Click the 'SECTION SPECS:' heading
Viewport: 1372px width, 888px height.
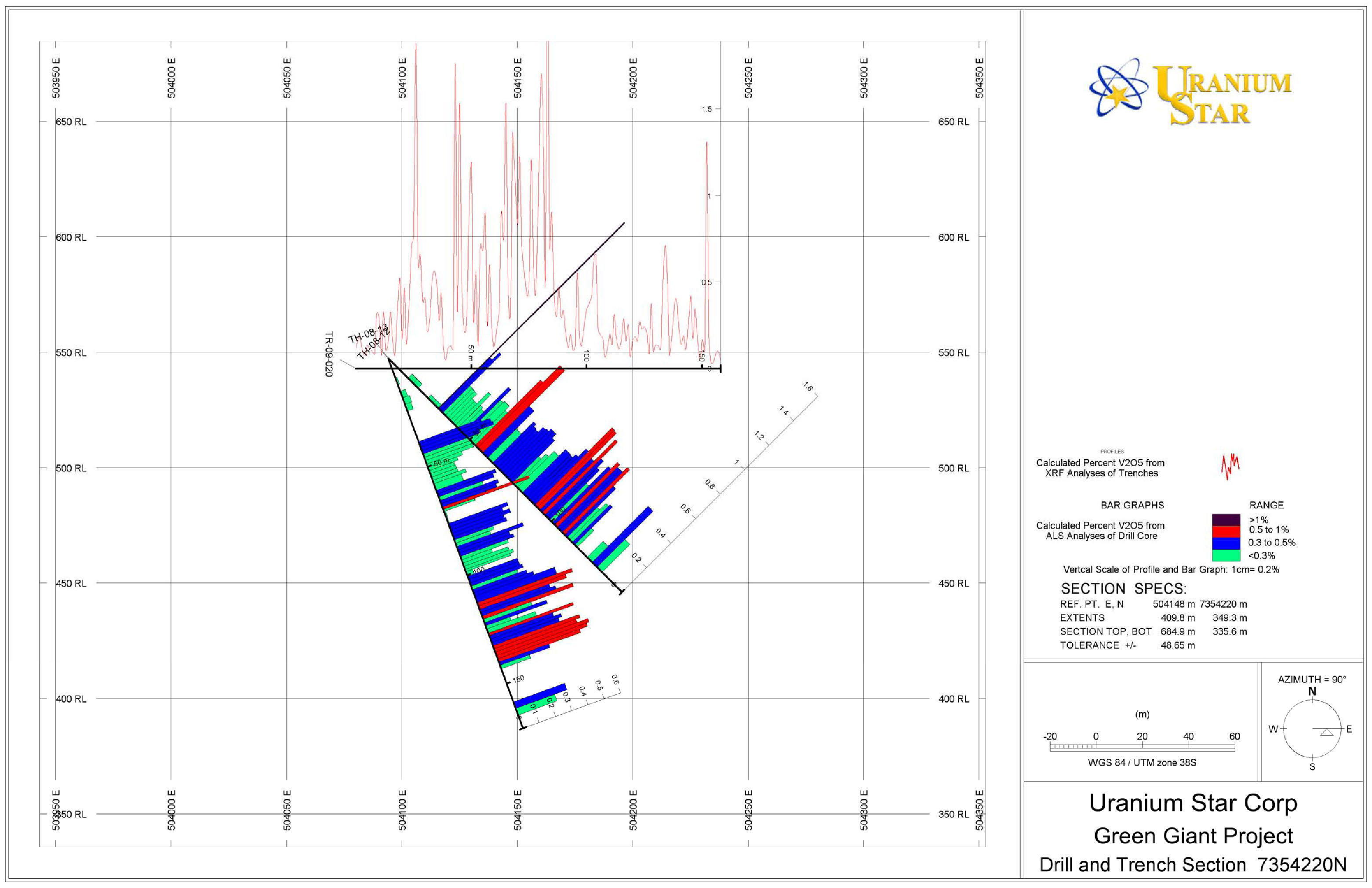[x=1123, y=589]
